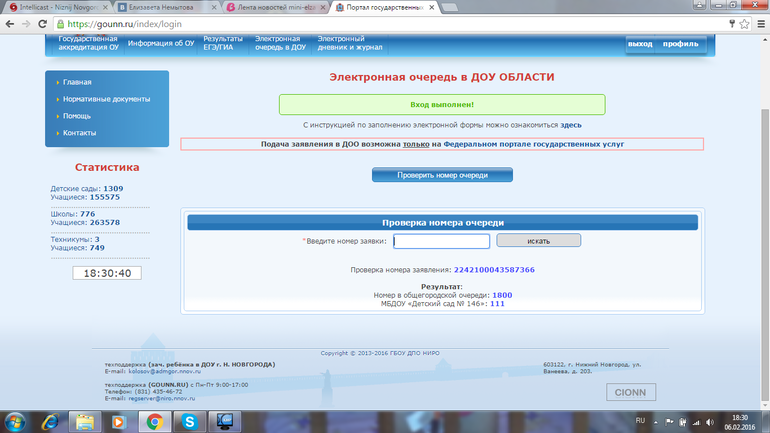Click the искать button
The width and height of the screenshot is (770, 433).
[538, 241]
